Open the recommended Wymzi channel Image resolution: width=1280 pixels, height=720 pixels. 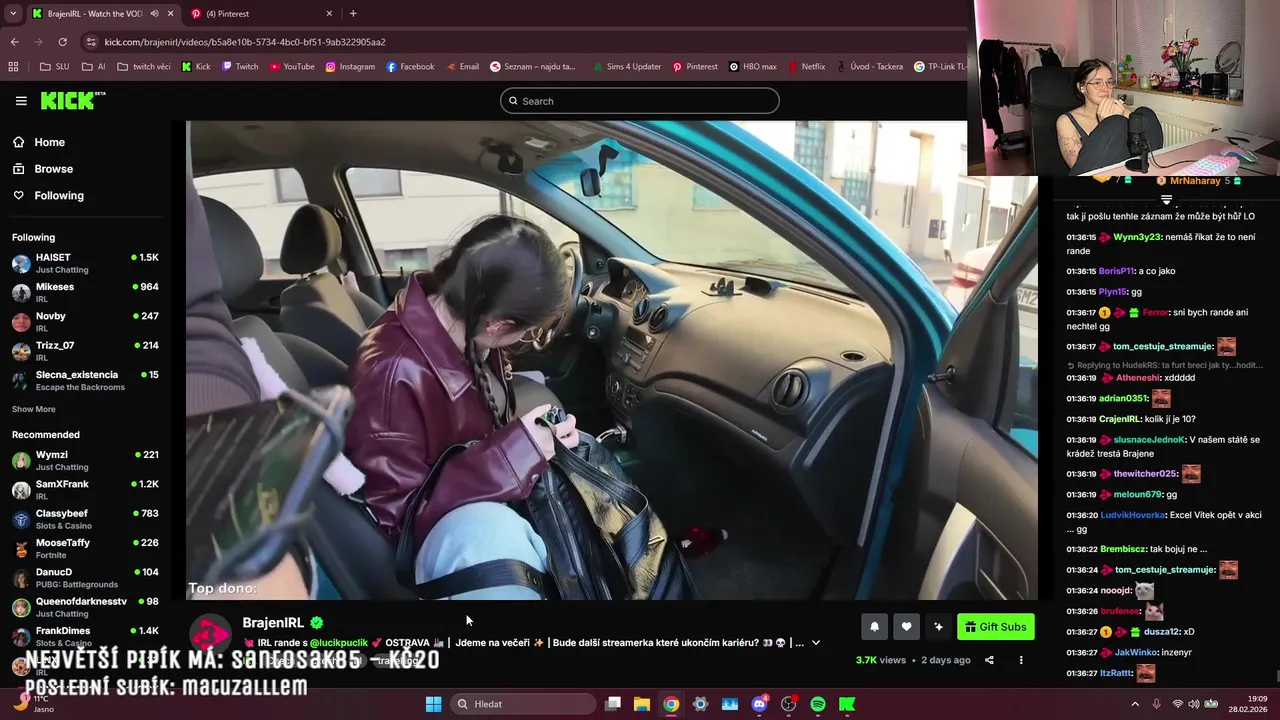tap(85, 460)
